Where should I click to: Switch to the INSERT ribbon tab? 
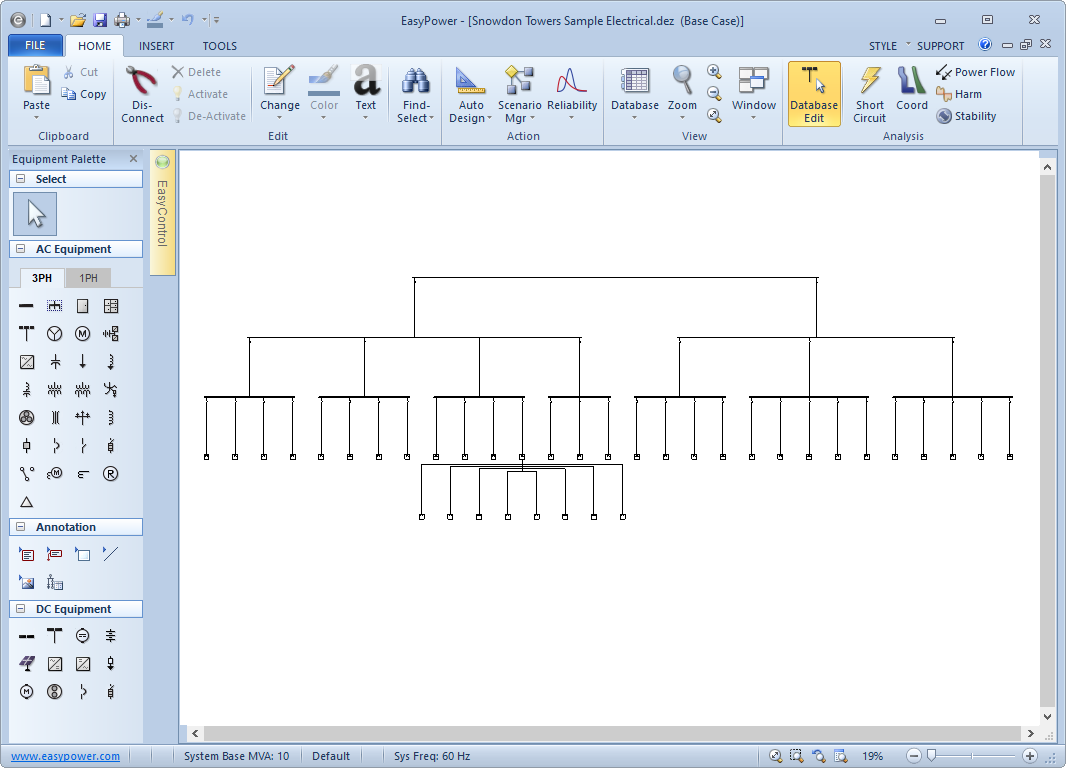click(x=156, y=45)
